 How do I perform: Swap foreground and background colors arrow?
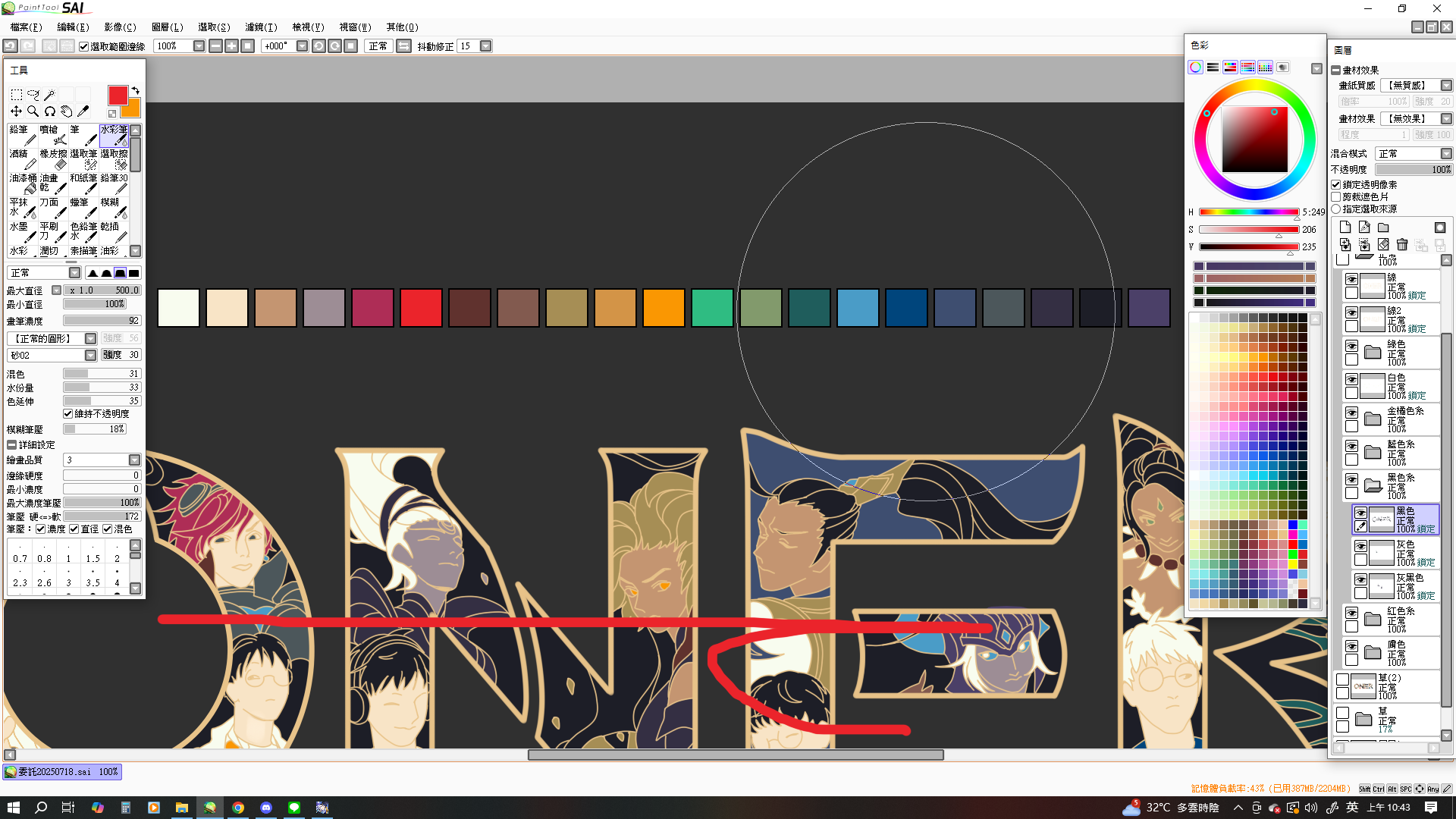click(x=136, y=90)
